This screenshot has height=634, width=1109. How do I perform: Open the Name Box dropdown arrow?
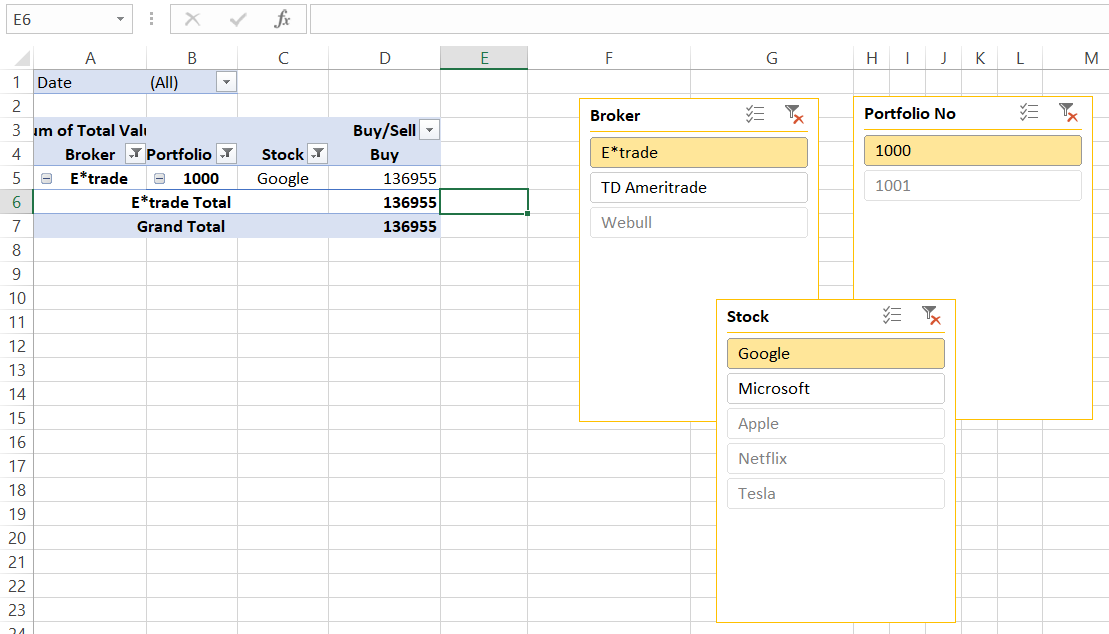click(x=121, y=19)
